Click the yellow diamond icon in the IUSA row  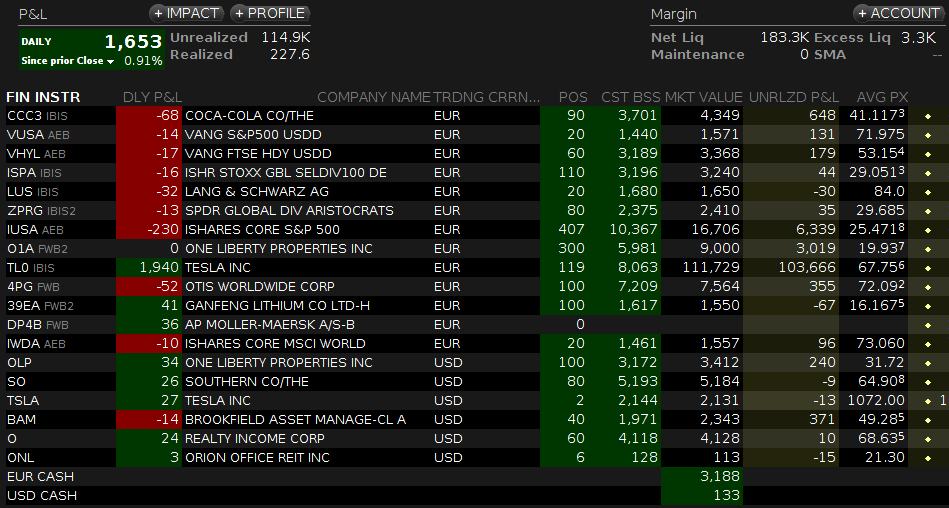point(927,230)
